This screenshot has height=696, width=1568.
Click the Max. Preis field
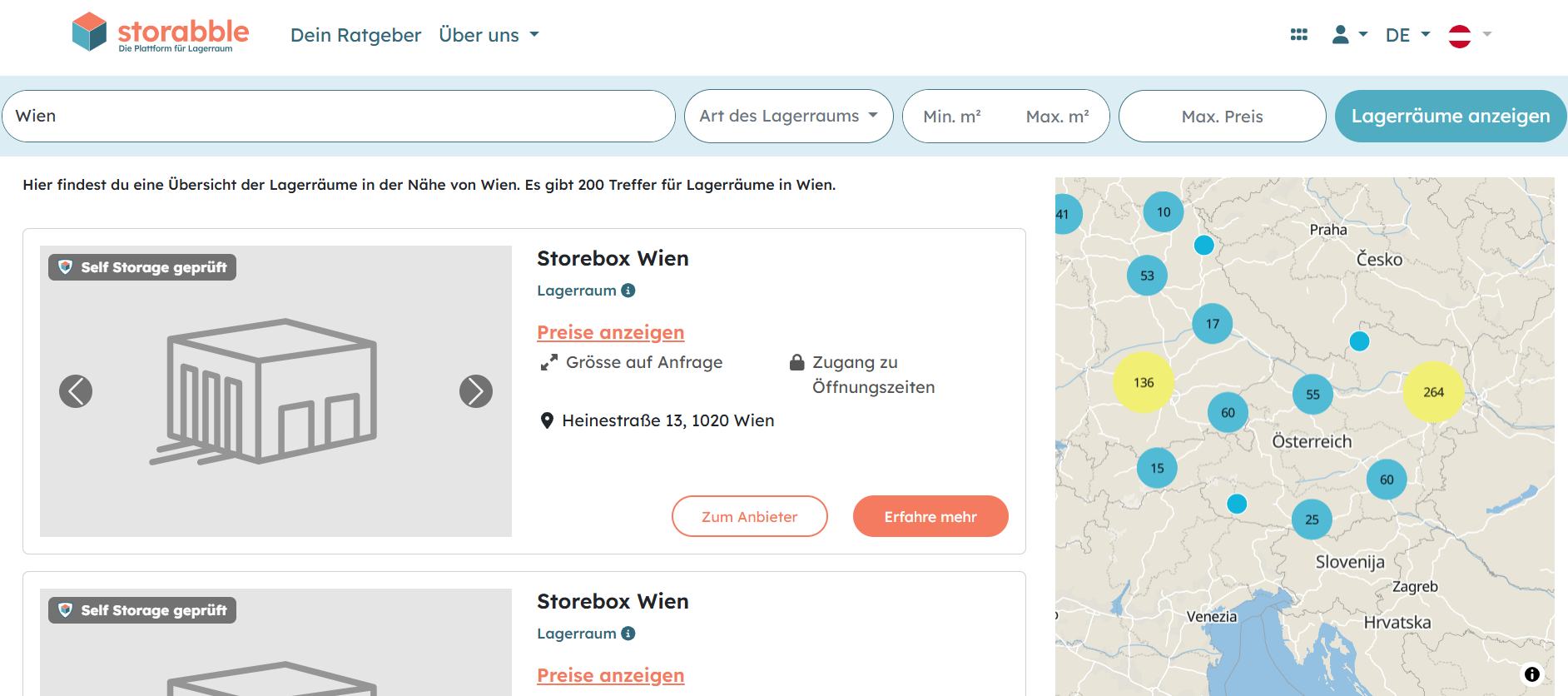coord(1222,117)
